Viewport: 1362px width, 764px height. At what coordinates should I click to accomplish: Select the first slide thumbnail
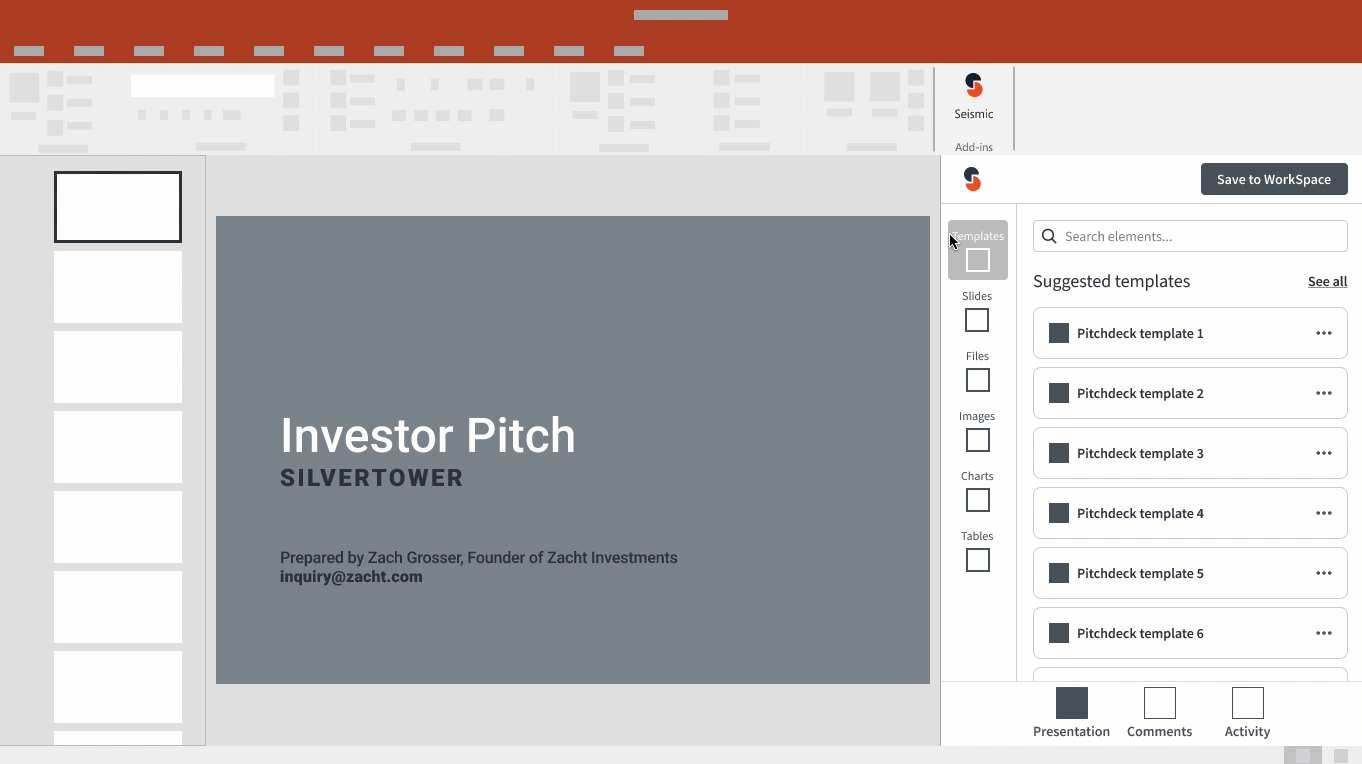118,207
